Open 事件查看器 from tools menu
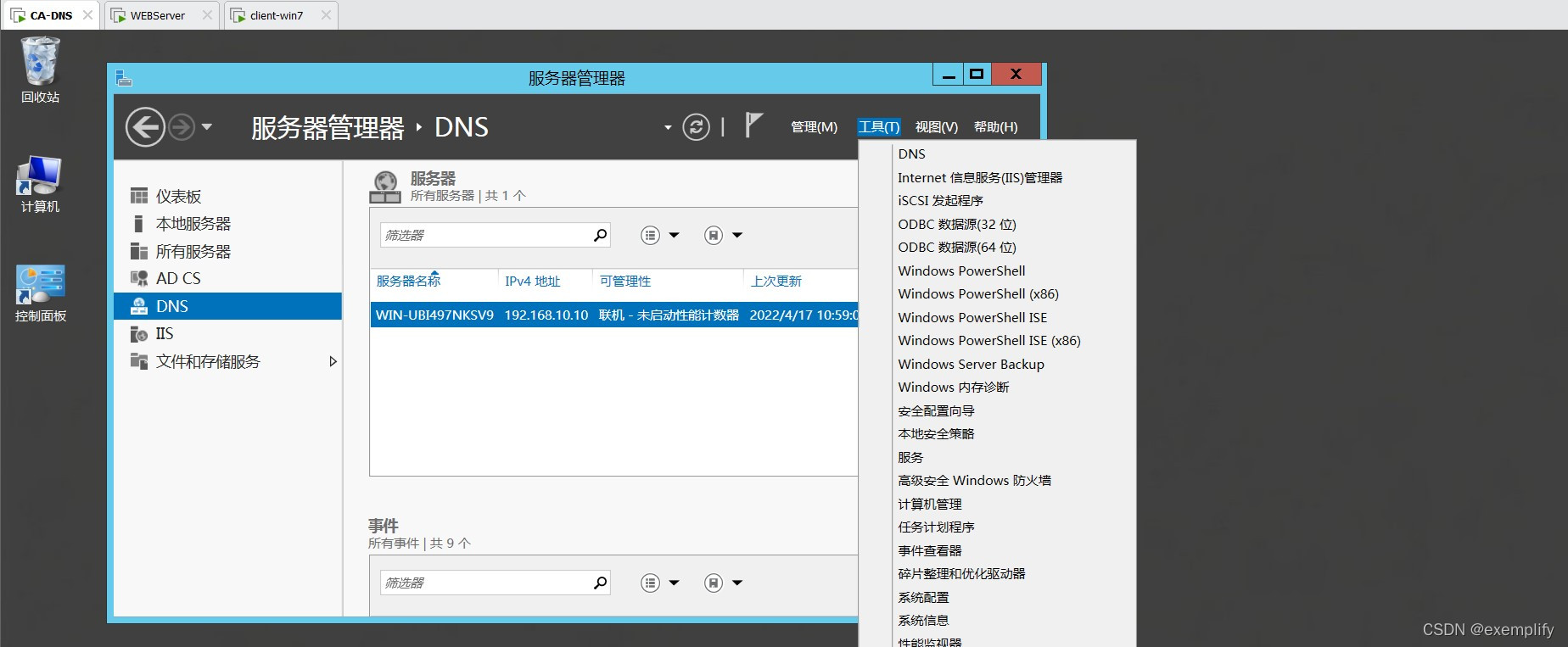 click(930, 550)
